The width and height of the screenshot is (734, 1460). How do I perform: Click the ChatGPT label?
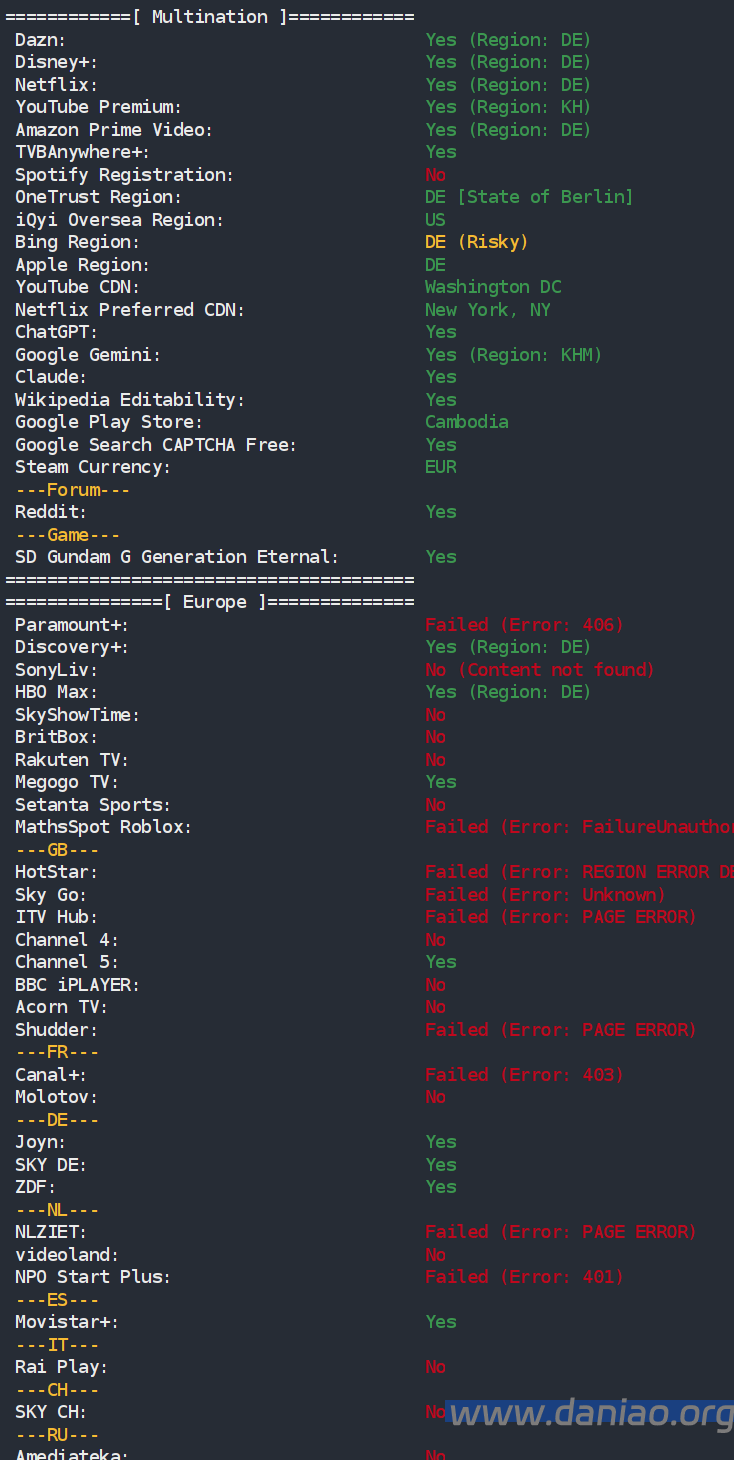point(56,332)
